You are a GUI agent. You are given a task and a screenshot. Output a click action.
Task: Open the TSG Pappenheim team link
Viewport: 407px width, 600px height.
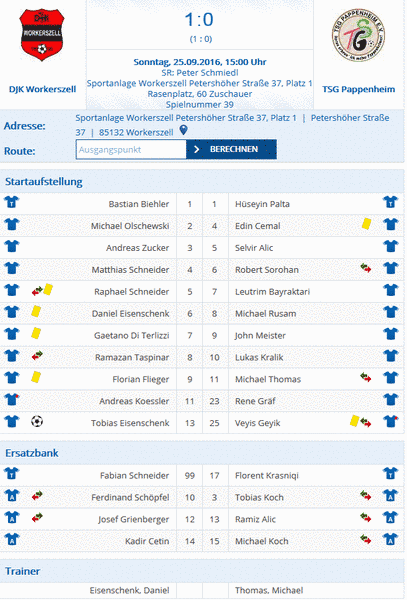pyautogui.click(x=358, y=89)
